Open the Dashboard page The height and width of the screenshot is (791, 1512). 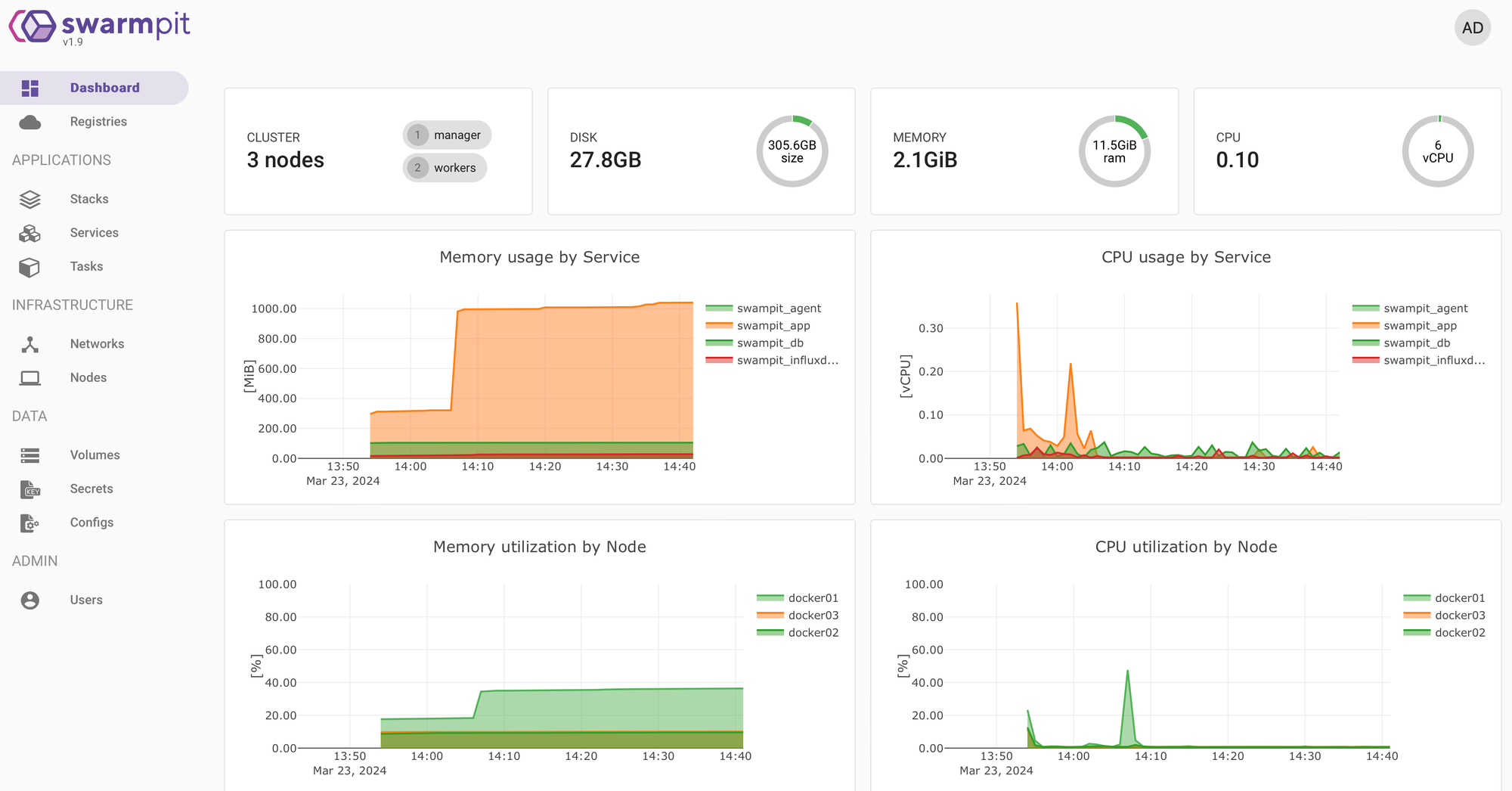[x=94, y=88]
